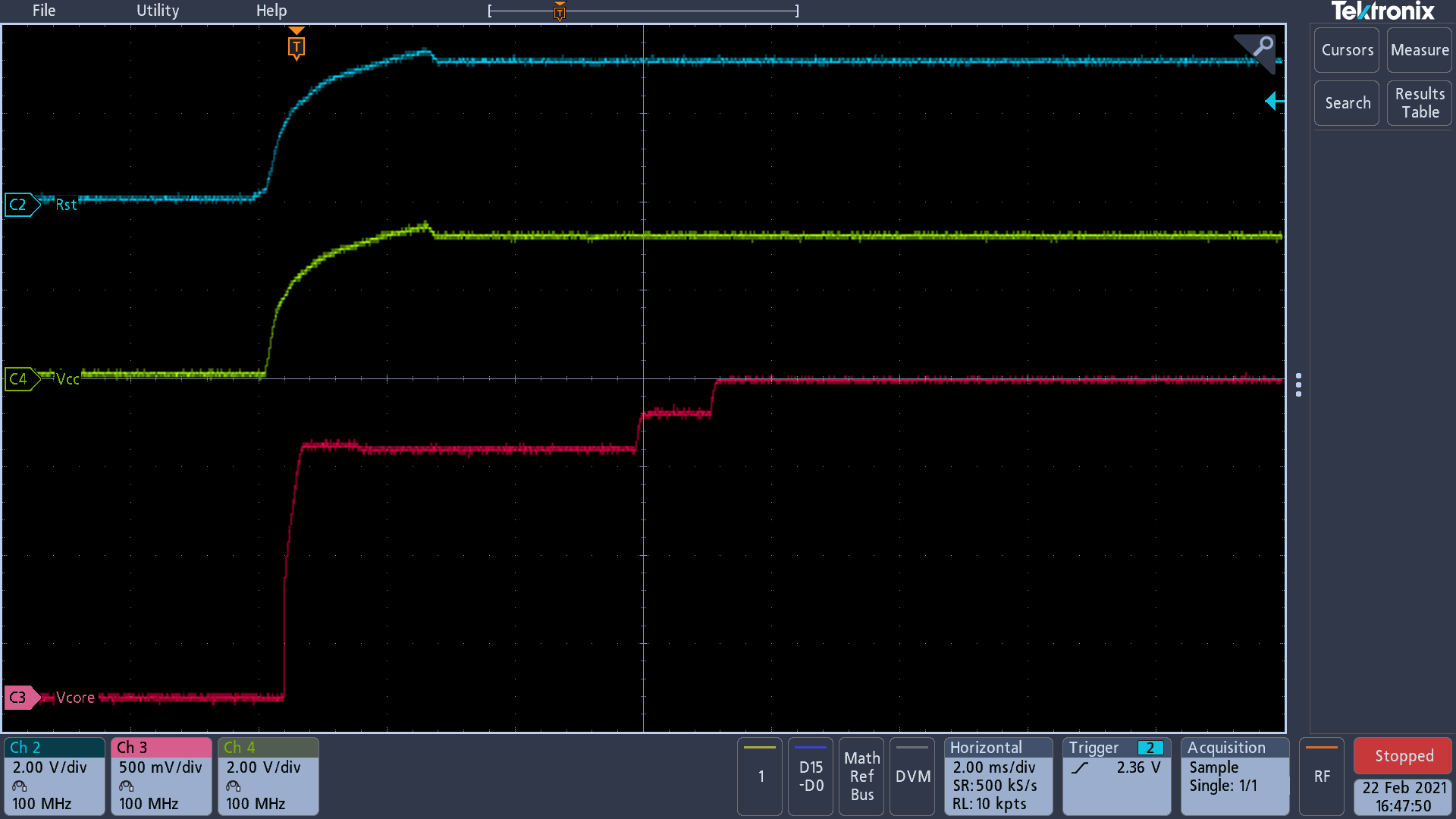Select the Rst waveform label
The height and width of the screenshot is (819, 1456).
coord(66,205)
